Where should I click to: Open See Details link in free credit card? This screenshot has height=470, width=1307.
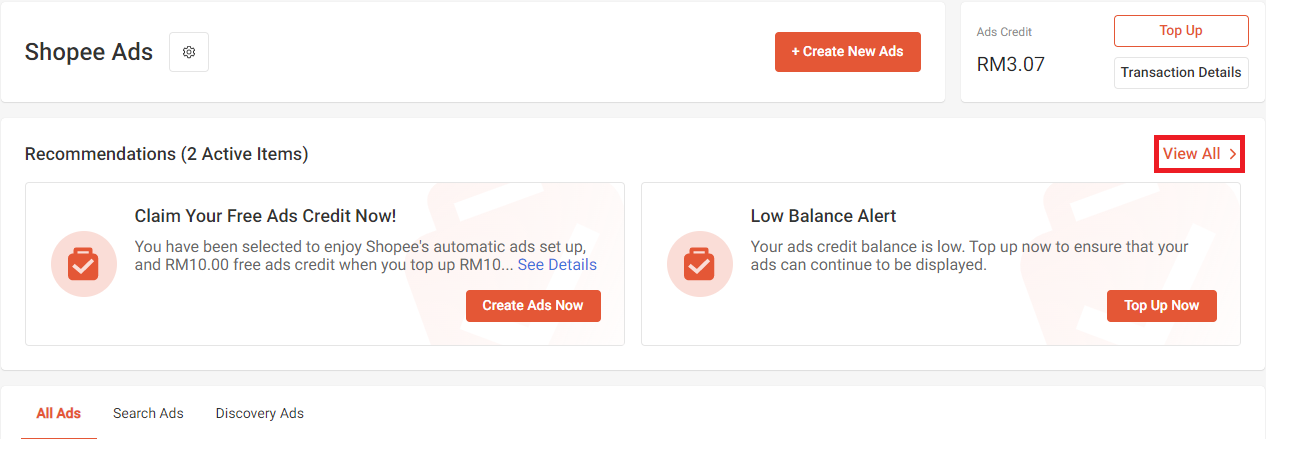(557, 265)
